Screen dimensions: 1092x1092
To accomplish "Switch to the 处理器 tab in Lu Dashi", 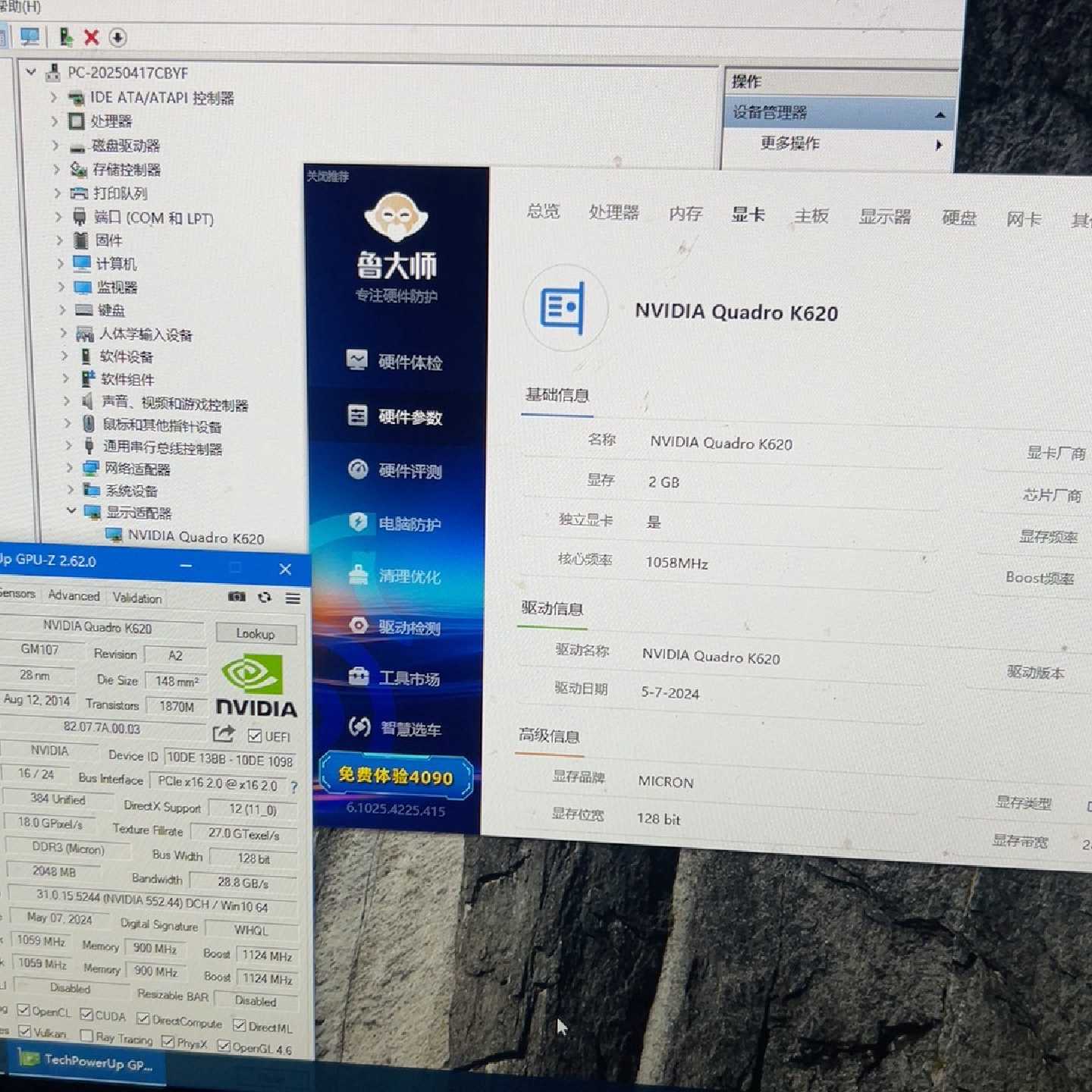I will tap(614, 212).
